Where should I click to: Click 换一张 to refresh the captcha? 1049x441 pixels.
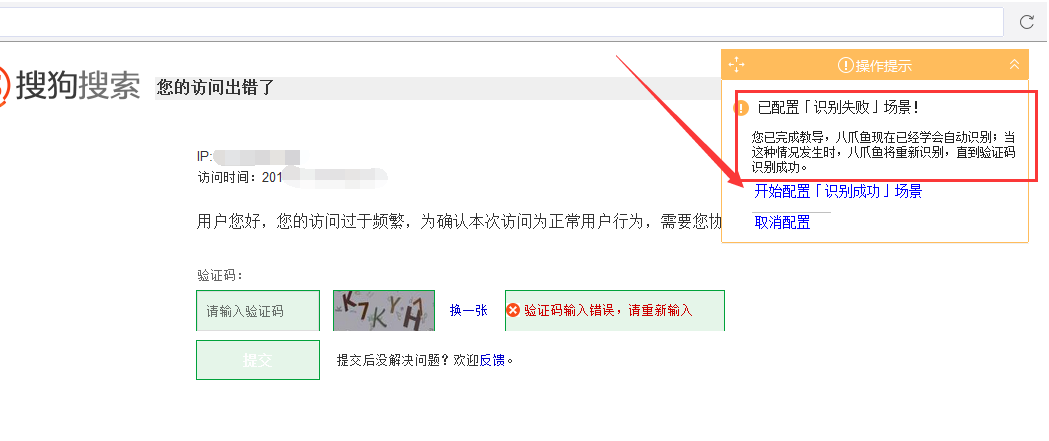pos(468,311)
